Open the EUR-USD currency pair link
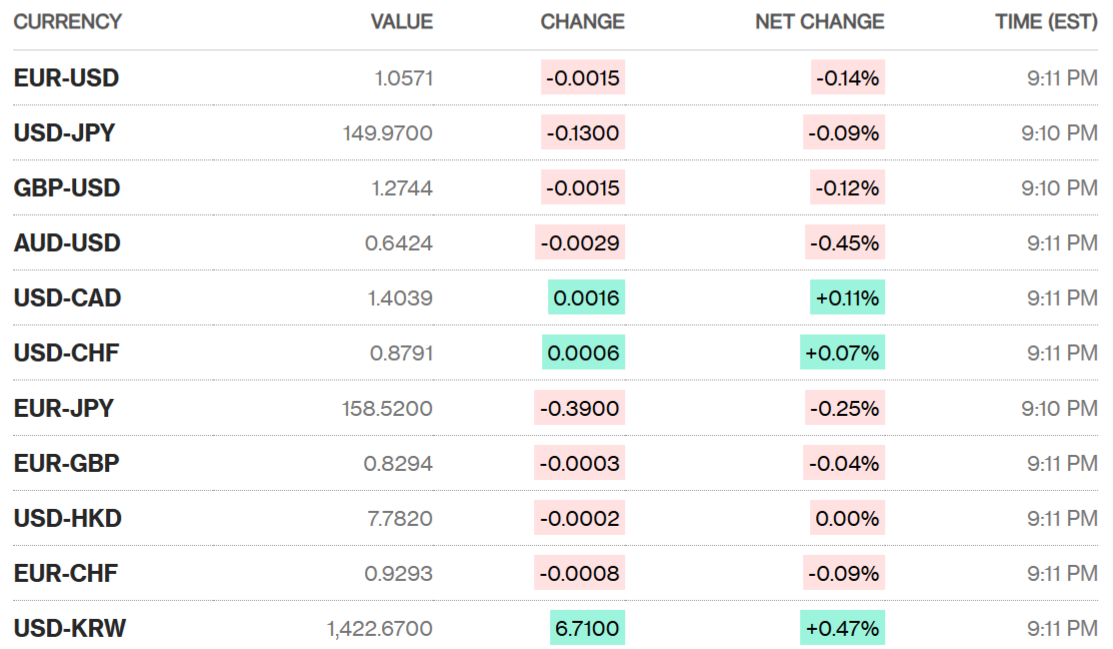This screenshot has height=649, width=1113. (66, 78)
